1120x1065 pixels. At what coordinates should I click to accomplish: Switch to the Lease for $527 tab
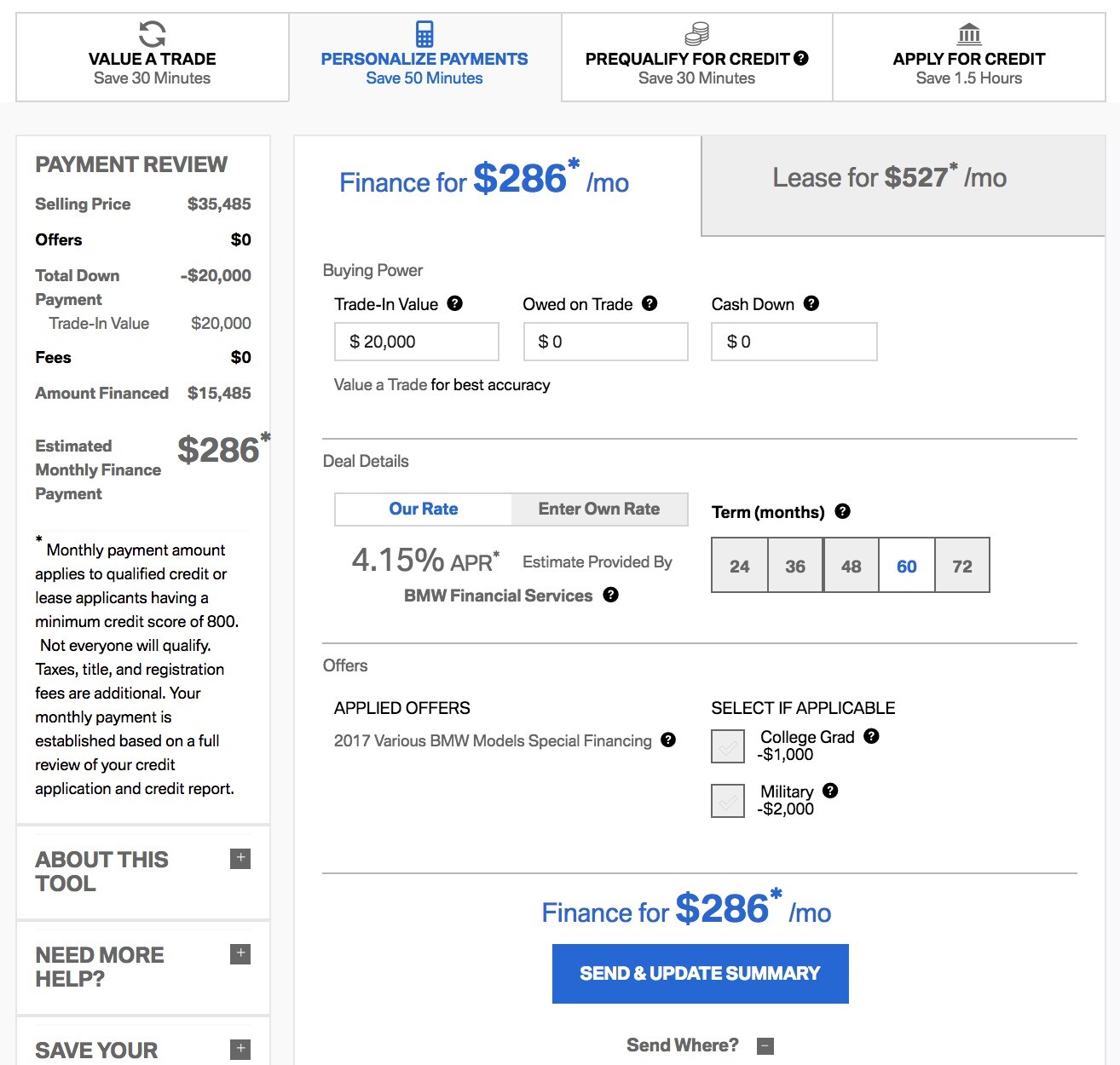[x=904, y=186]
